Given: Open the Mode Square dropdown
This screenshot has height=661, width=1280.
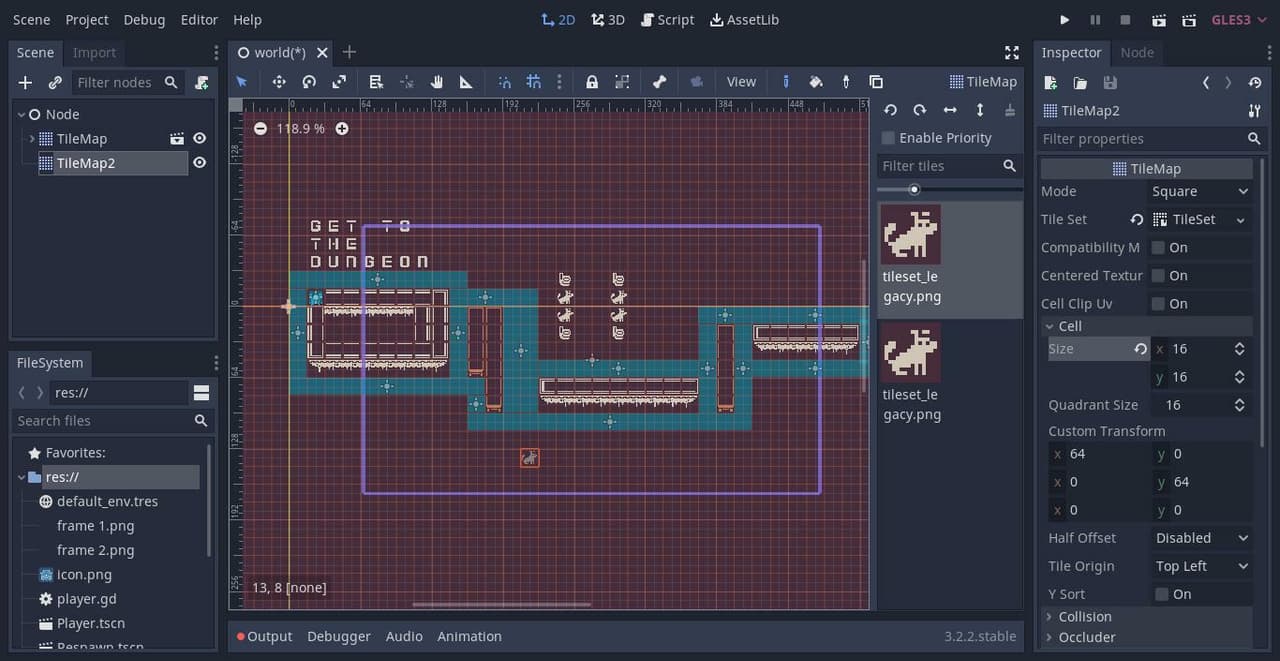Looking at the screenshot, I should 1201,191.
